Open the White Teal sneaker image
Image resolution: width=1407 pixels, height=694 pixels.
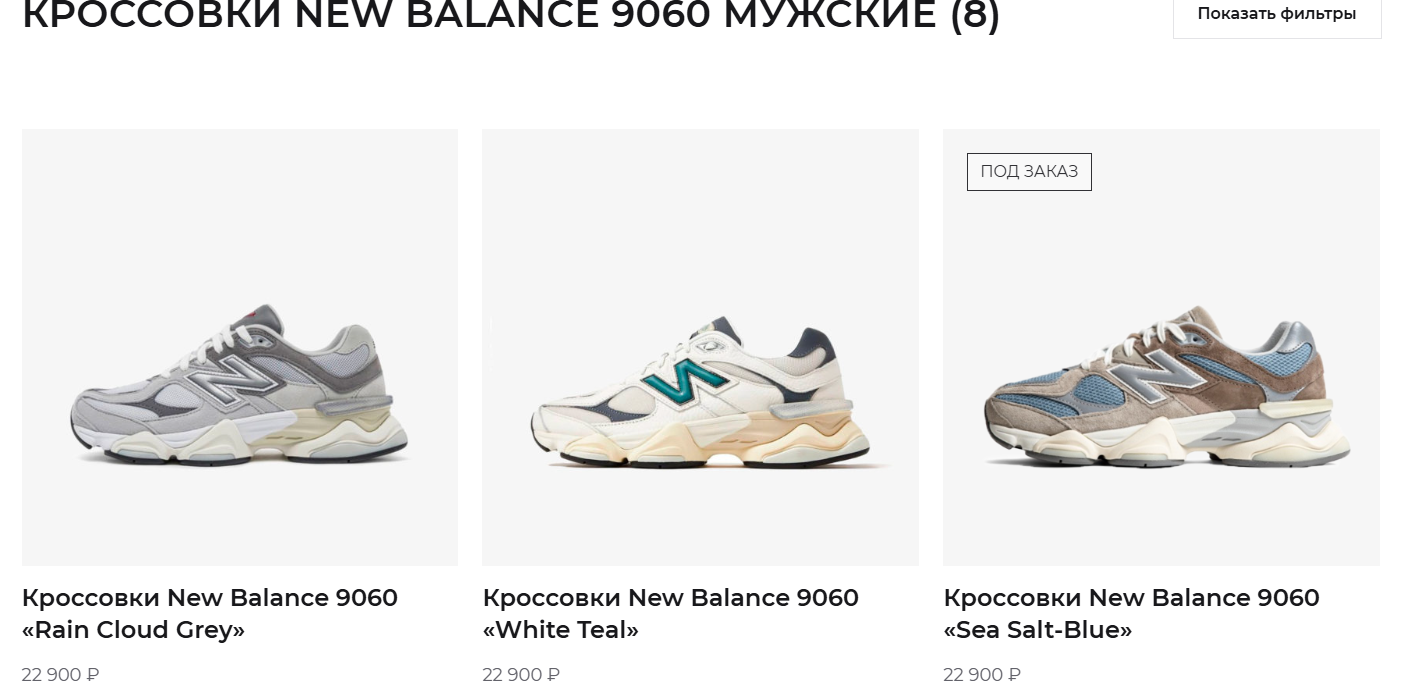[700, 347]
